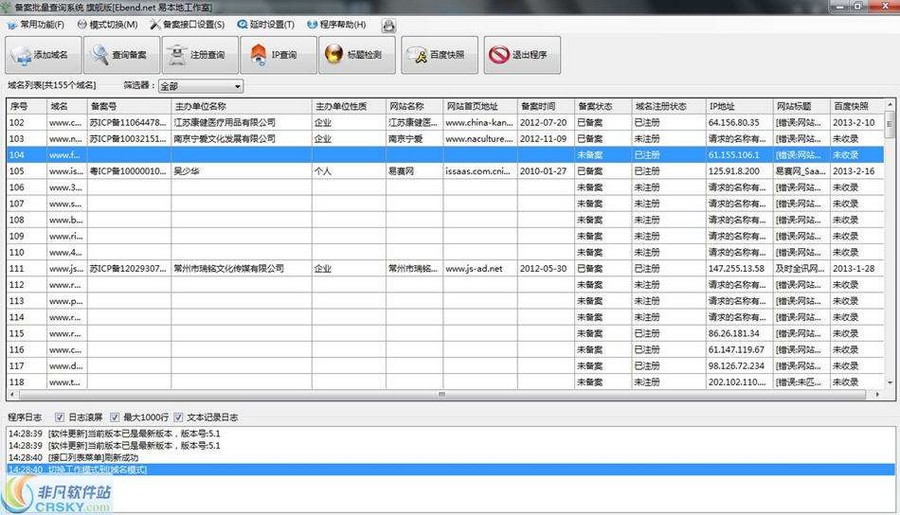The width and height of the screenshot is (900, 515).
Task: Sort by the 序号 column header
Action: [26, 106]
